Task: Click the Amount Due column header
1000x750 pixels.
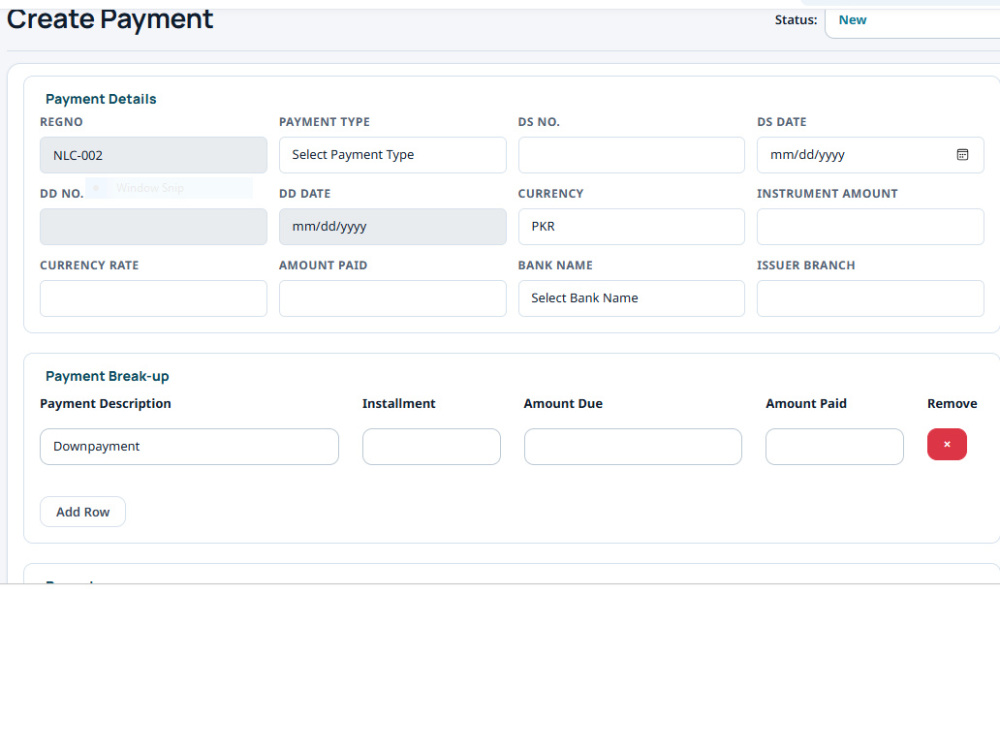Action: pyautogui.click(x=563, y=404)
